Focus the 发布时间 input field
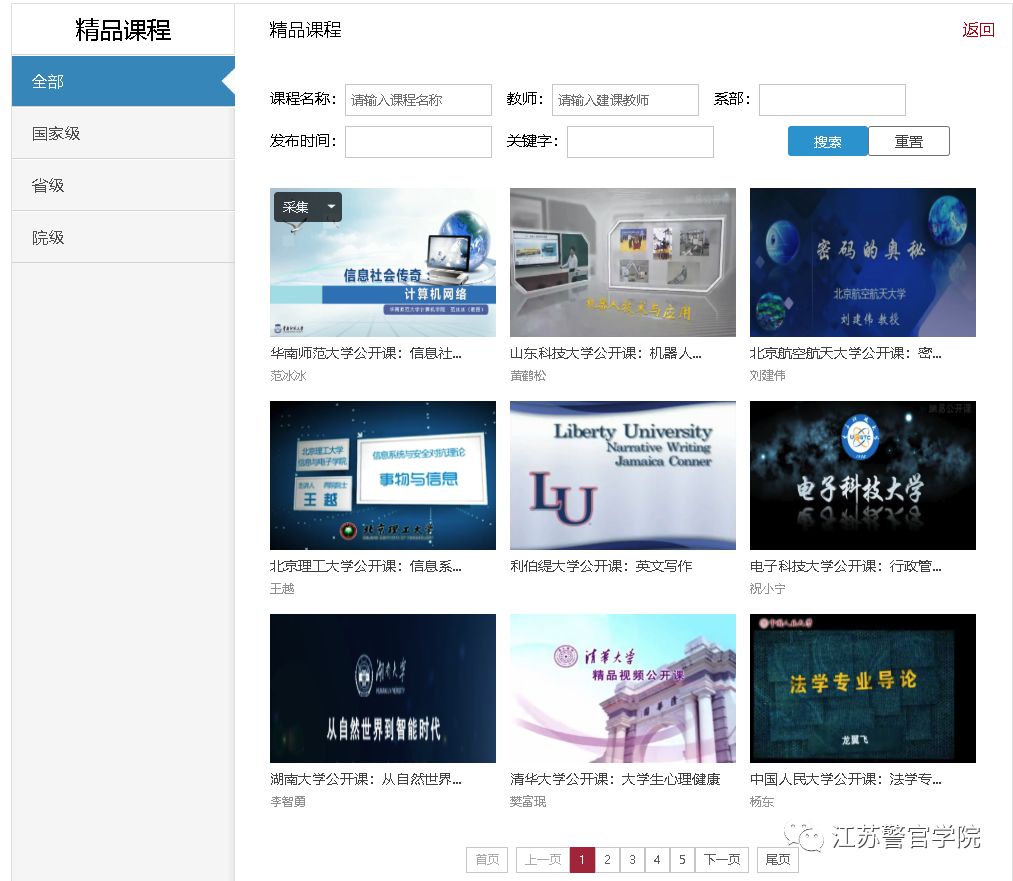Screen dimensions: 1013x881 (418, 141)
